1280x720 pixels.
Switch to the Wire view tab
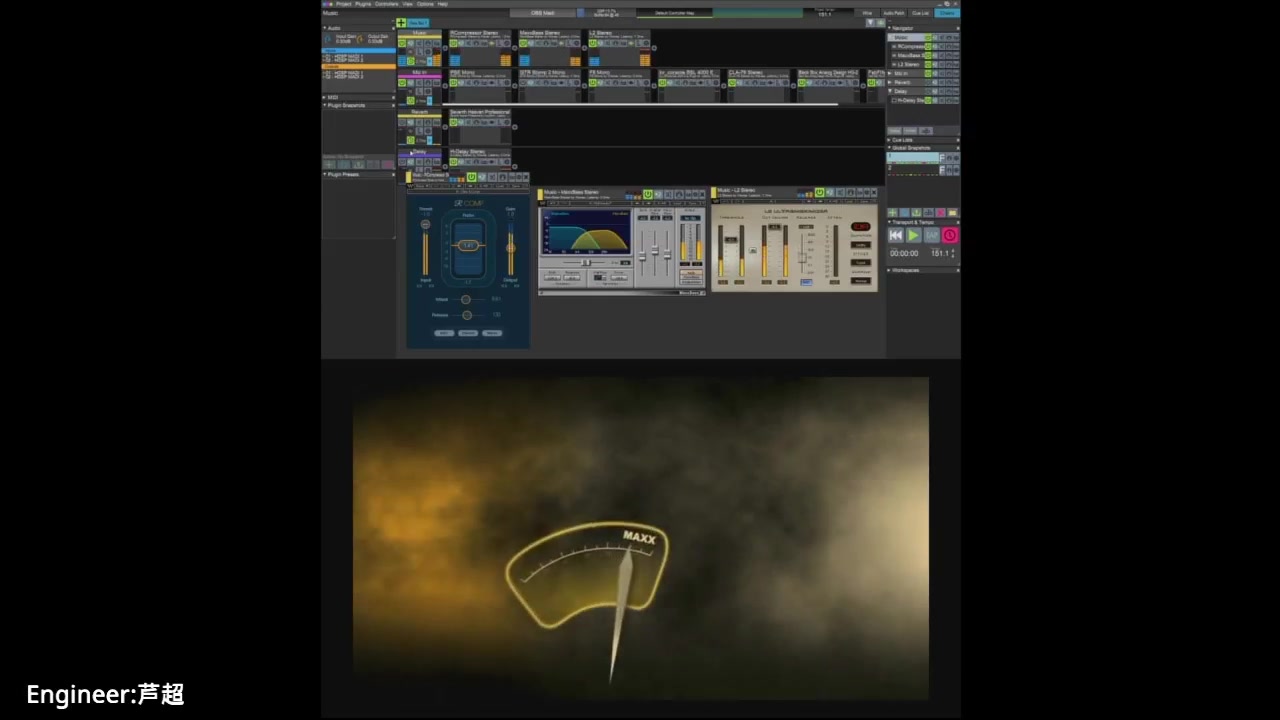pos(867,13)
